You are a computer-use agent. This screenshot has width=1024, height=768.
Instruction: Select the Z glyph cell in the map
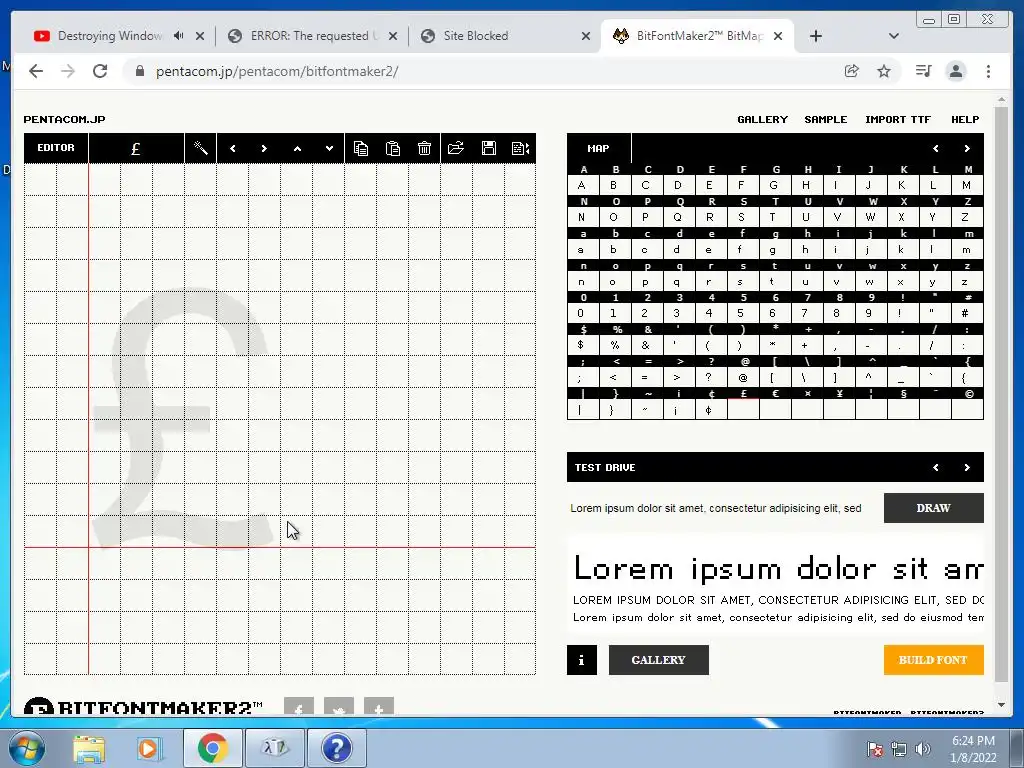click(967, 217)
